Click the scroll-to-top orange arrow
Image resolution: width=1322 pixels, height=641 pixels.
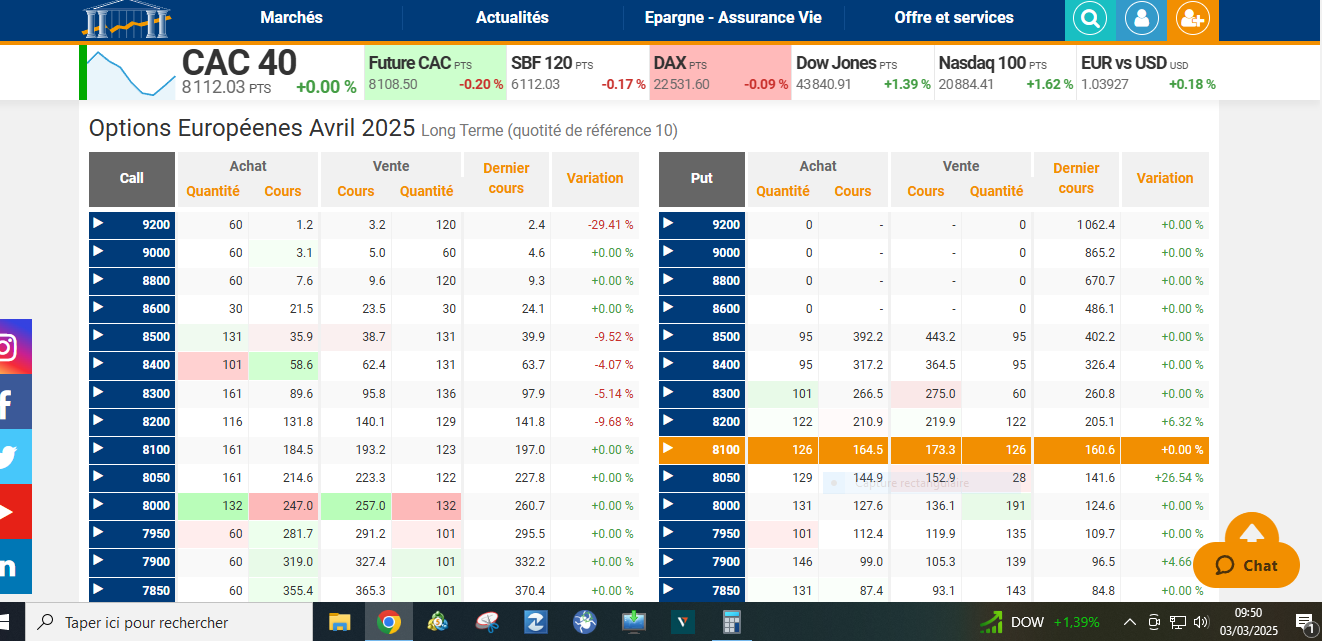pos(1251,530)
